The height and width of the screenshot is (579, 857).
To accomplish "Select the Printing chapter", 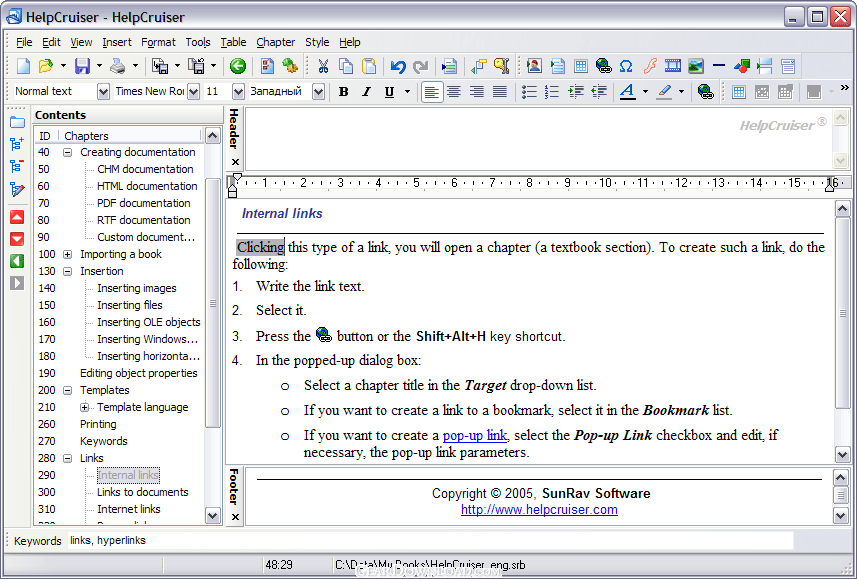I will 98,424.
